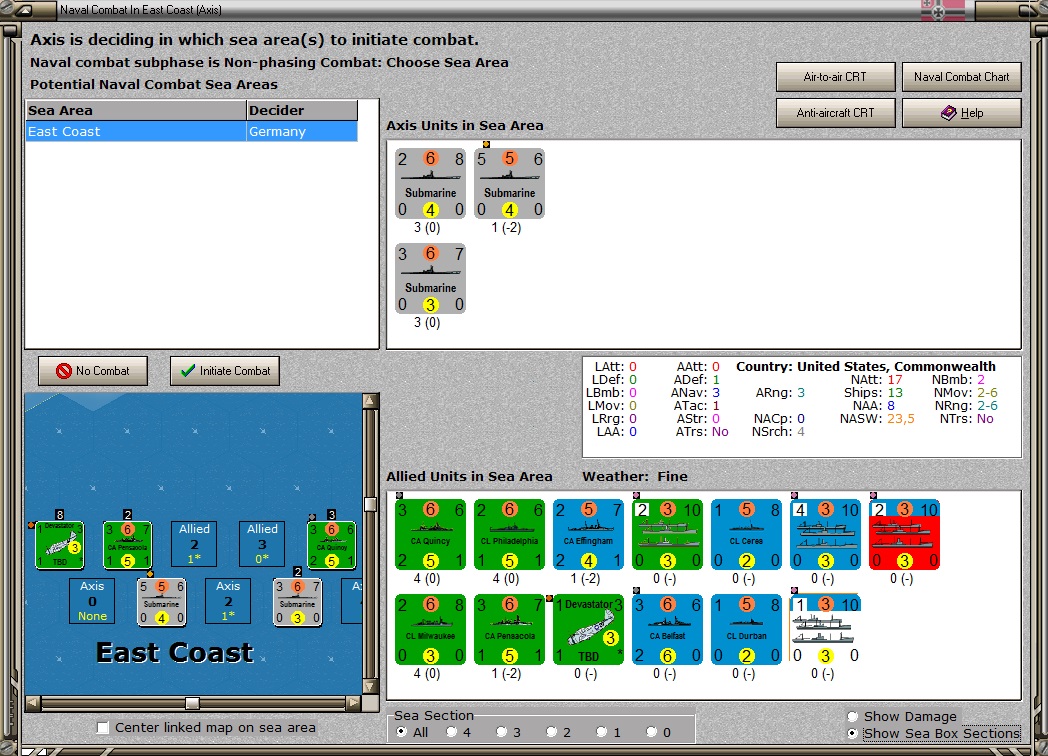This screenshot has height=756, width=1048.
Task: Click CA Pensacola on the East Coast map
Action: coord(128,545)
